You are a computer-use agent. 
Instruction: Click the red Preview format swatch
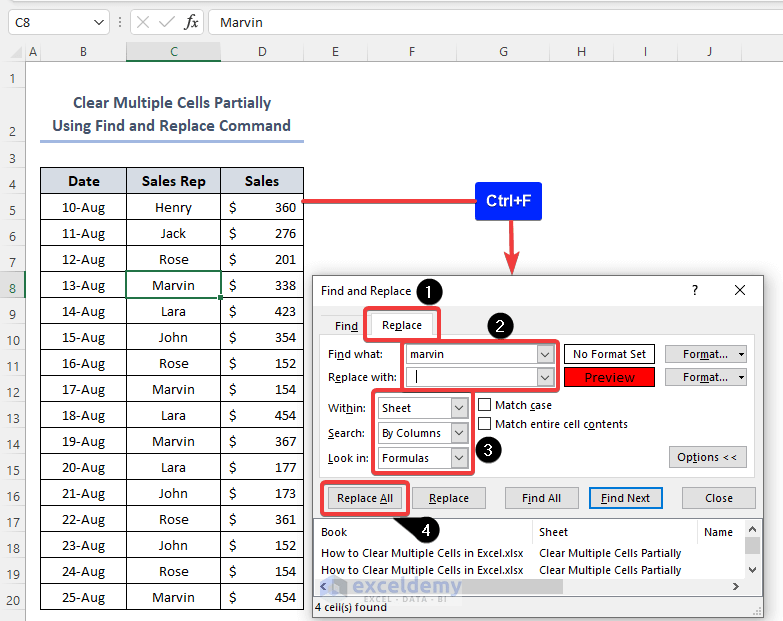point(609,377)
